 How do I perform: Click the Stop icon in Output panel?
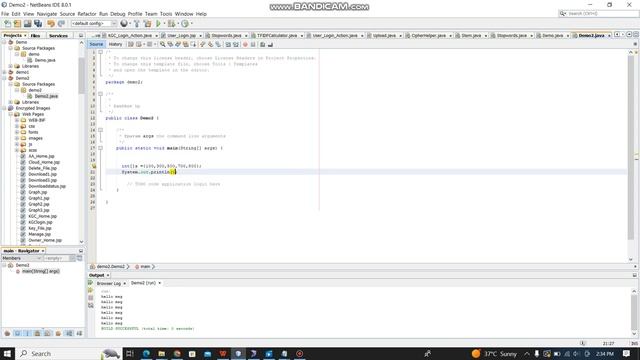click(x=91, y=298)
